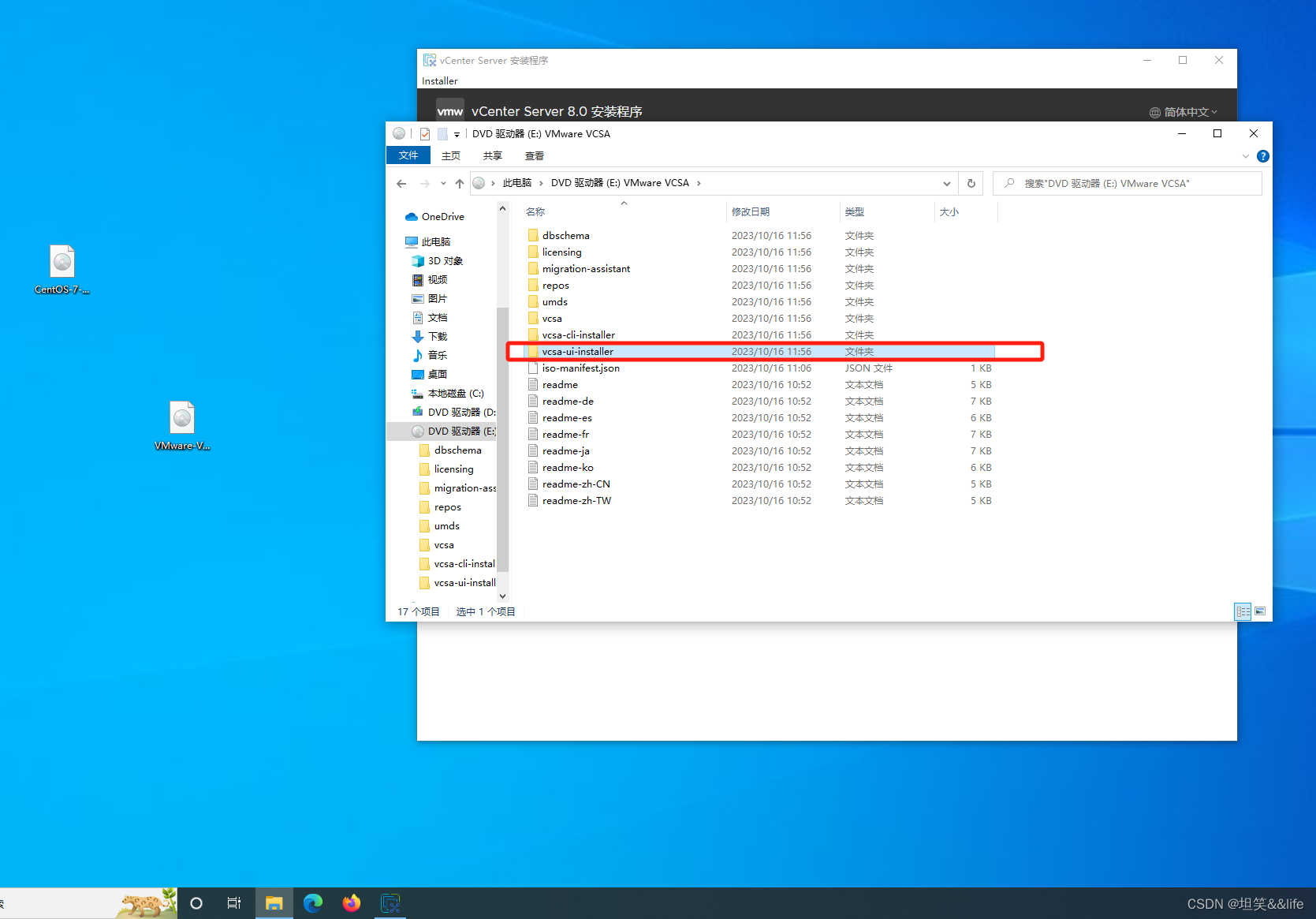Viewport: 1316px width, 919px height.
Task: Open File Explorer taskbar icon
Action: coord(274,903)
